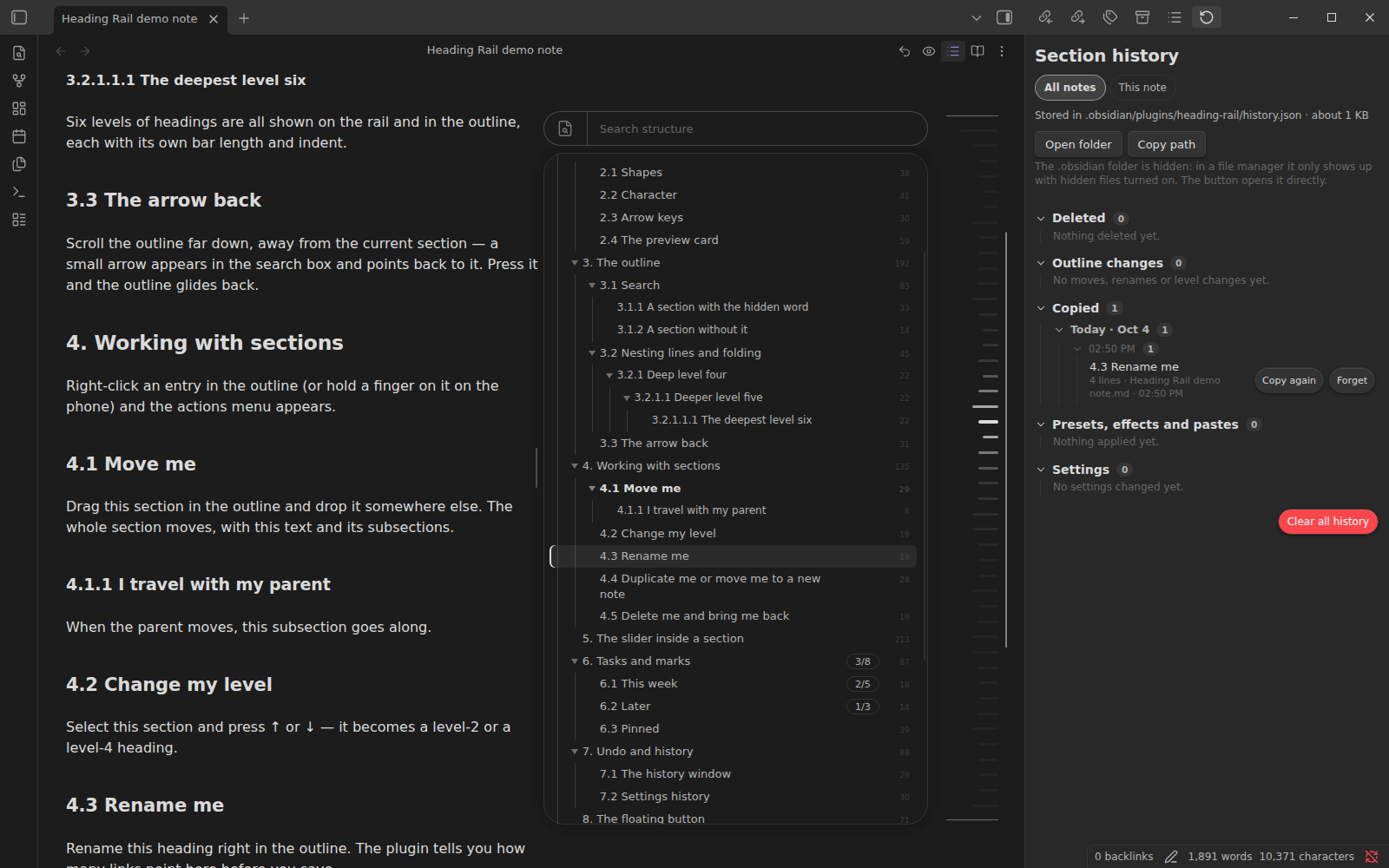
Task: Open a new tab with the plus button
Action: (244, 18)
